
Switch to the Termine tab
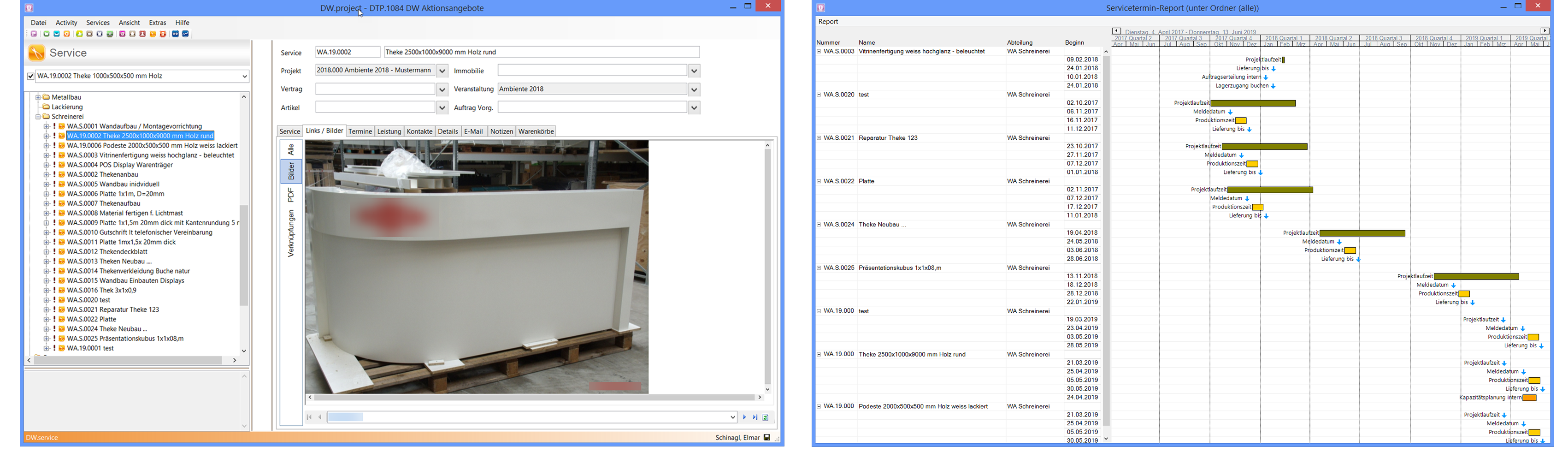tap(360, 131)
